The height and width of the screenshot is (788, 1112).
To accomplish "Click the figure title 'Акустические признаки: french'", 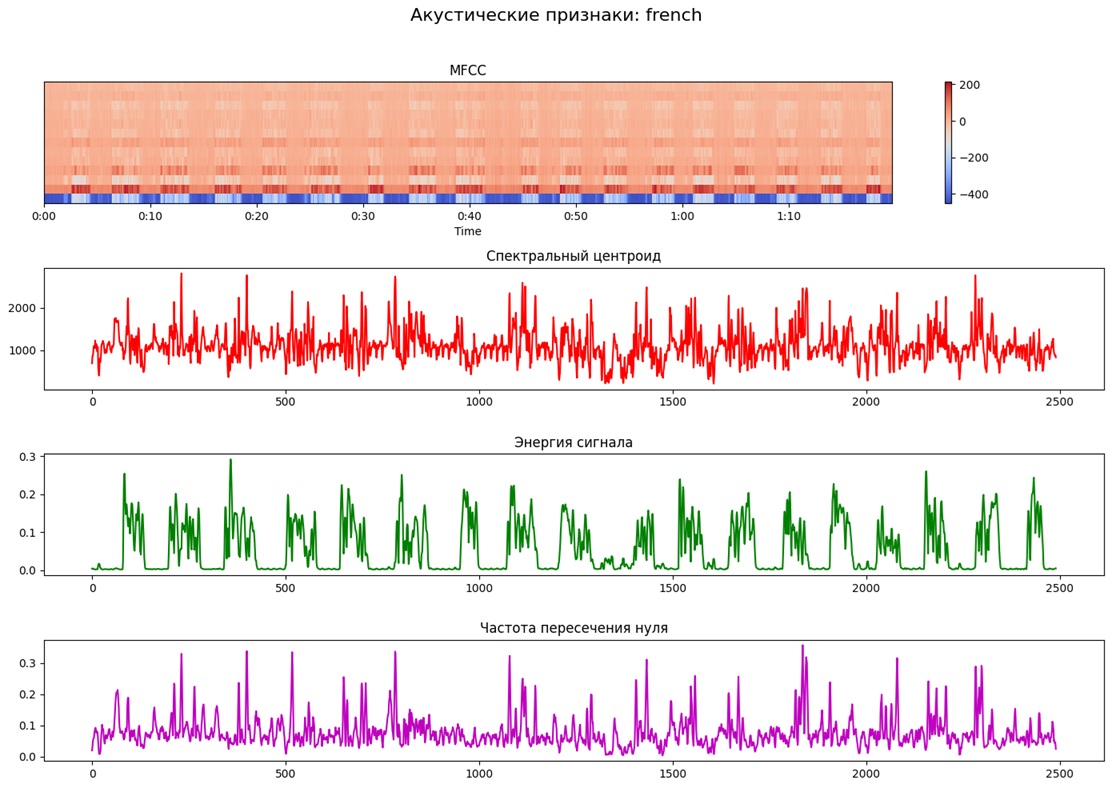I will click(x=556, y=15).
